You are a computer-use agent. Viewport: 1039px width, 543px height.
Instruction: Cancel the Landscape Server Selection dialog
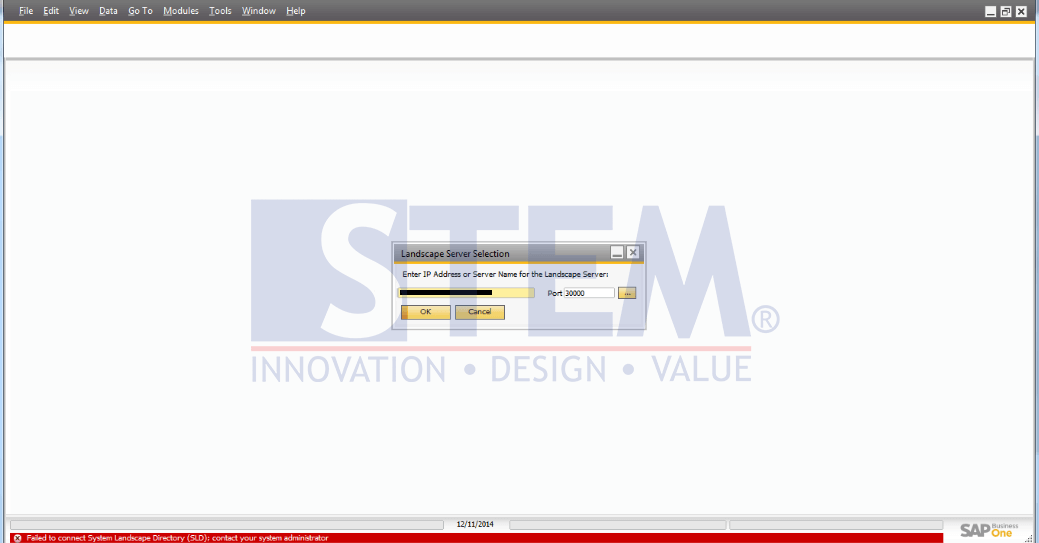(480, 312)
